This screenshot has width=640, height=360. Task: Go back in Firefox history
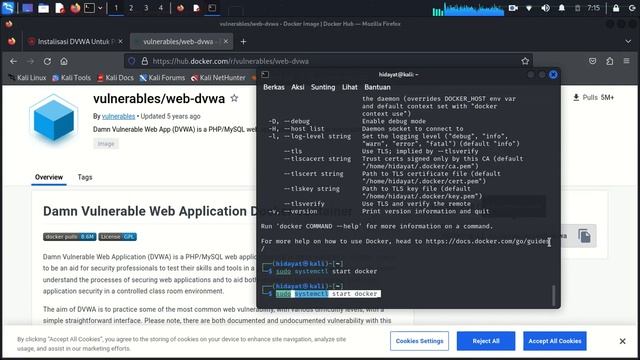coord(13,61)
